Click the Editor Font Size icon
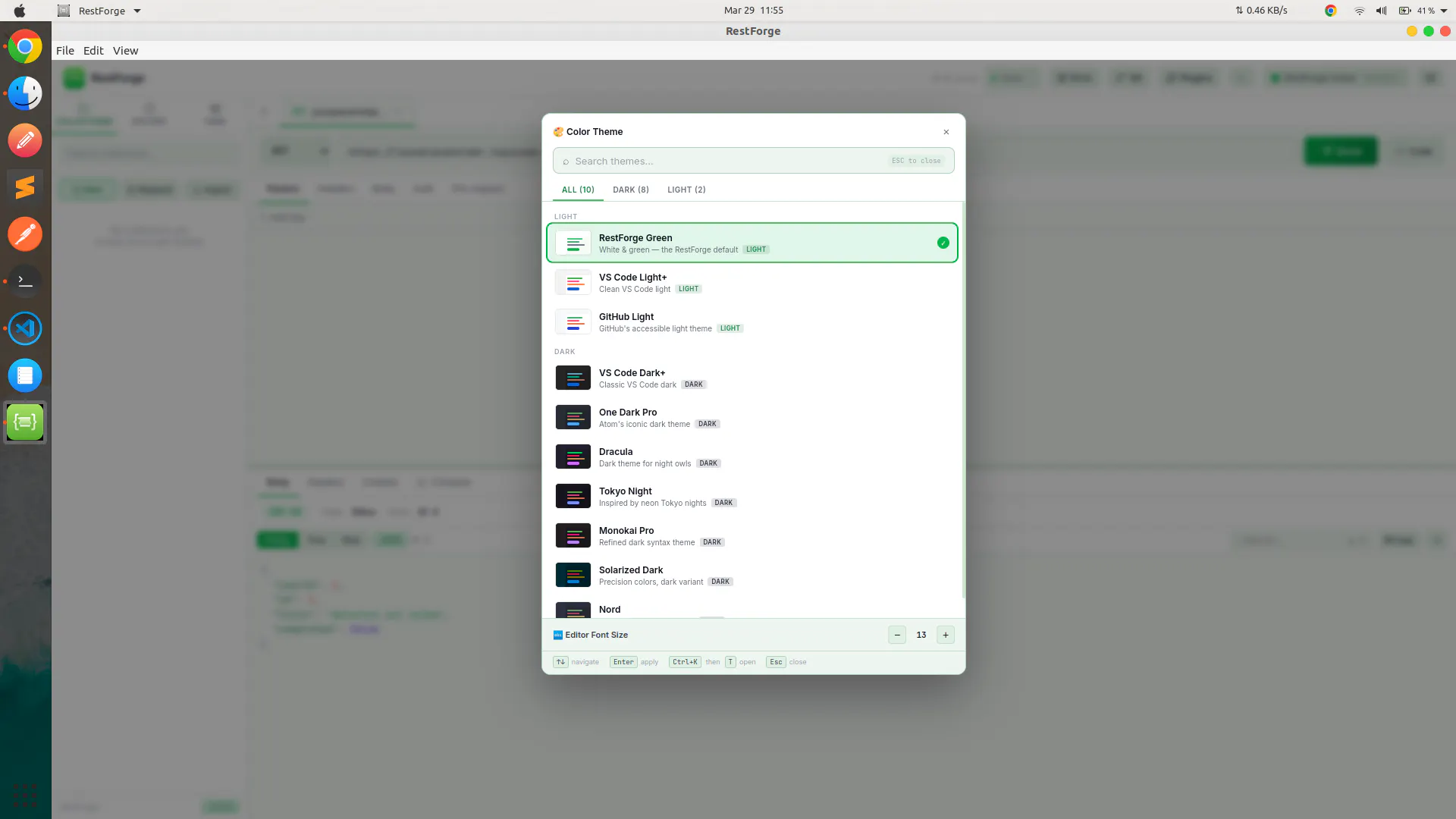Image resolution: width=1456 pixels, height=819 pixels. [558, 635]
